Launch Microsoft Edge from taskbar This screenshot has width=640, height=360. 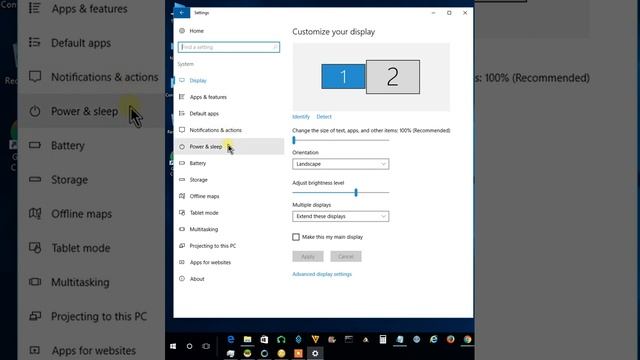pos(231,339)
